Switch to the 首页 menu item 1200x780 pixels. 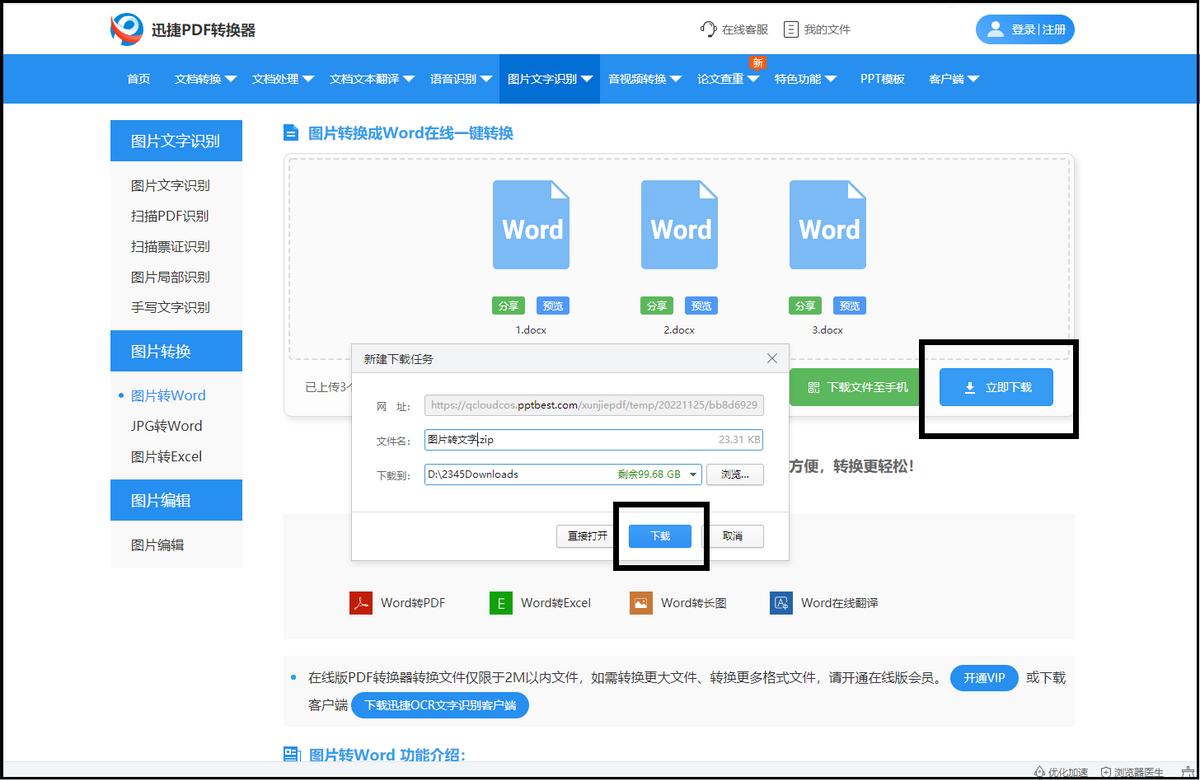pos(138,78)
